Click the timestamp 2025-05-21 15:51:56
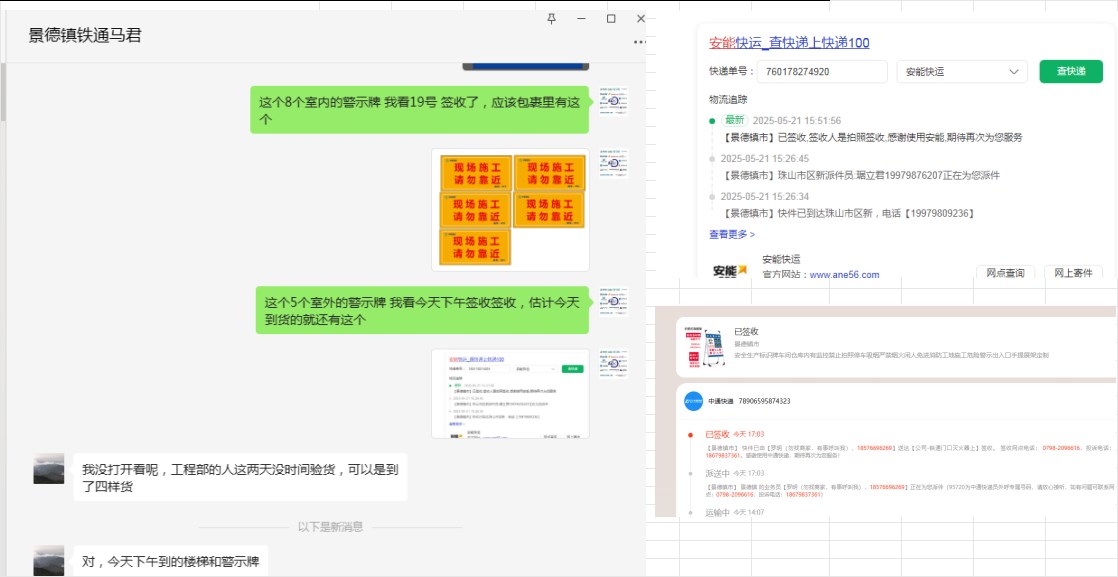The width and height of the screenshot is (1118, 577). (796, 121)
